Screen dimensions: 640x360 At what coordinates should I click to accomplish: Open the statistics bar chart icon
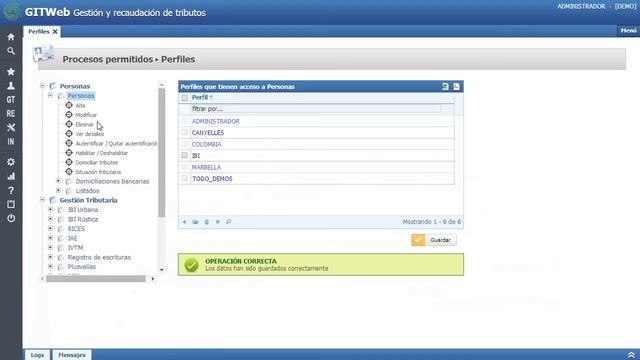11,176
